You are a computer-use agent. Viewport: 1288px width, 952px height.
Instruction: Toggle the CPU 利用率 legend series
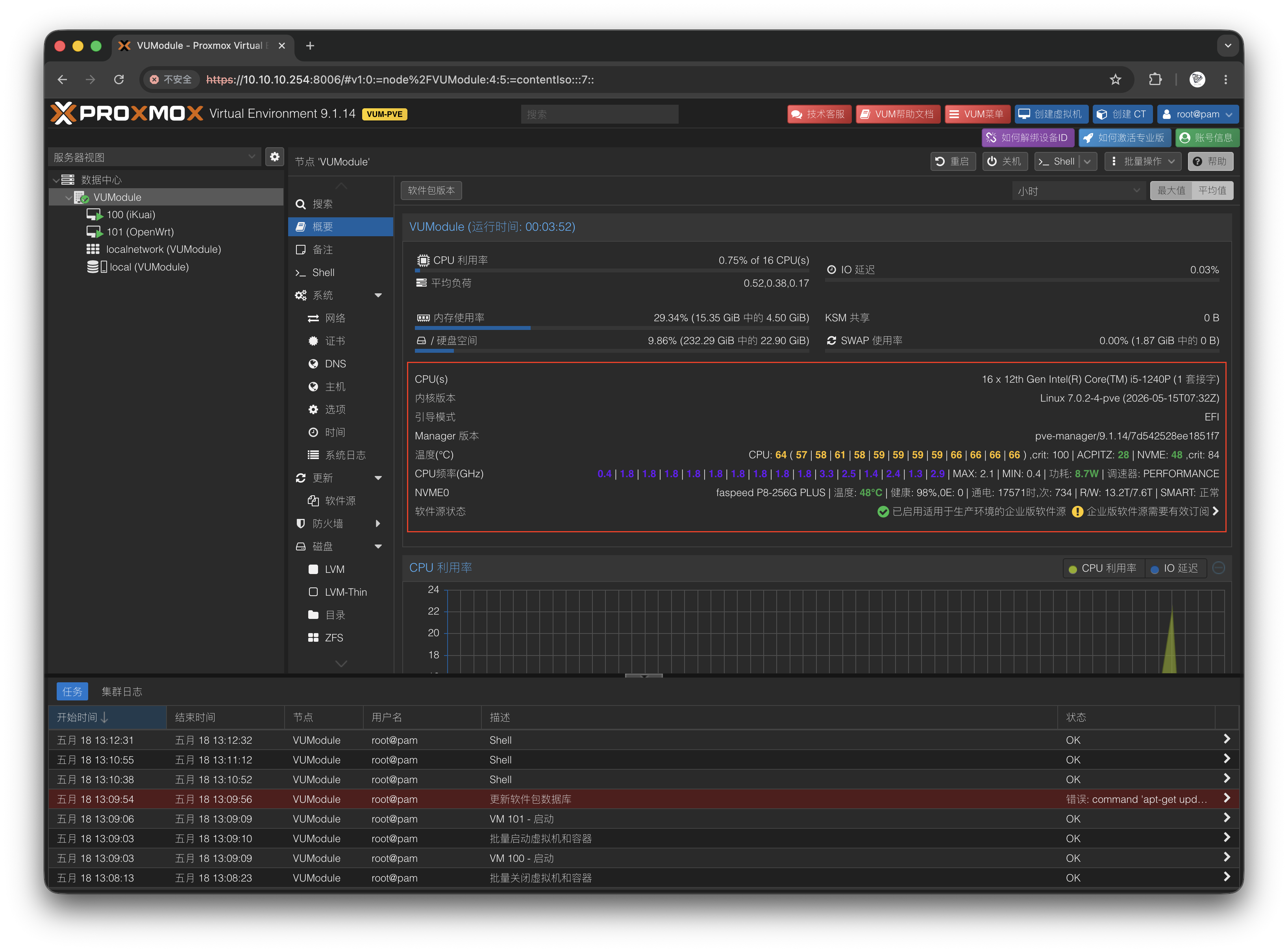[x=1103, y=568]
